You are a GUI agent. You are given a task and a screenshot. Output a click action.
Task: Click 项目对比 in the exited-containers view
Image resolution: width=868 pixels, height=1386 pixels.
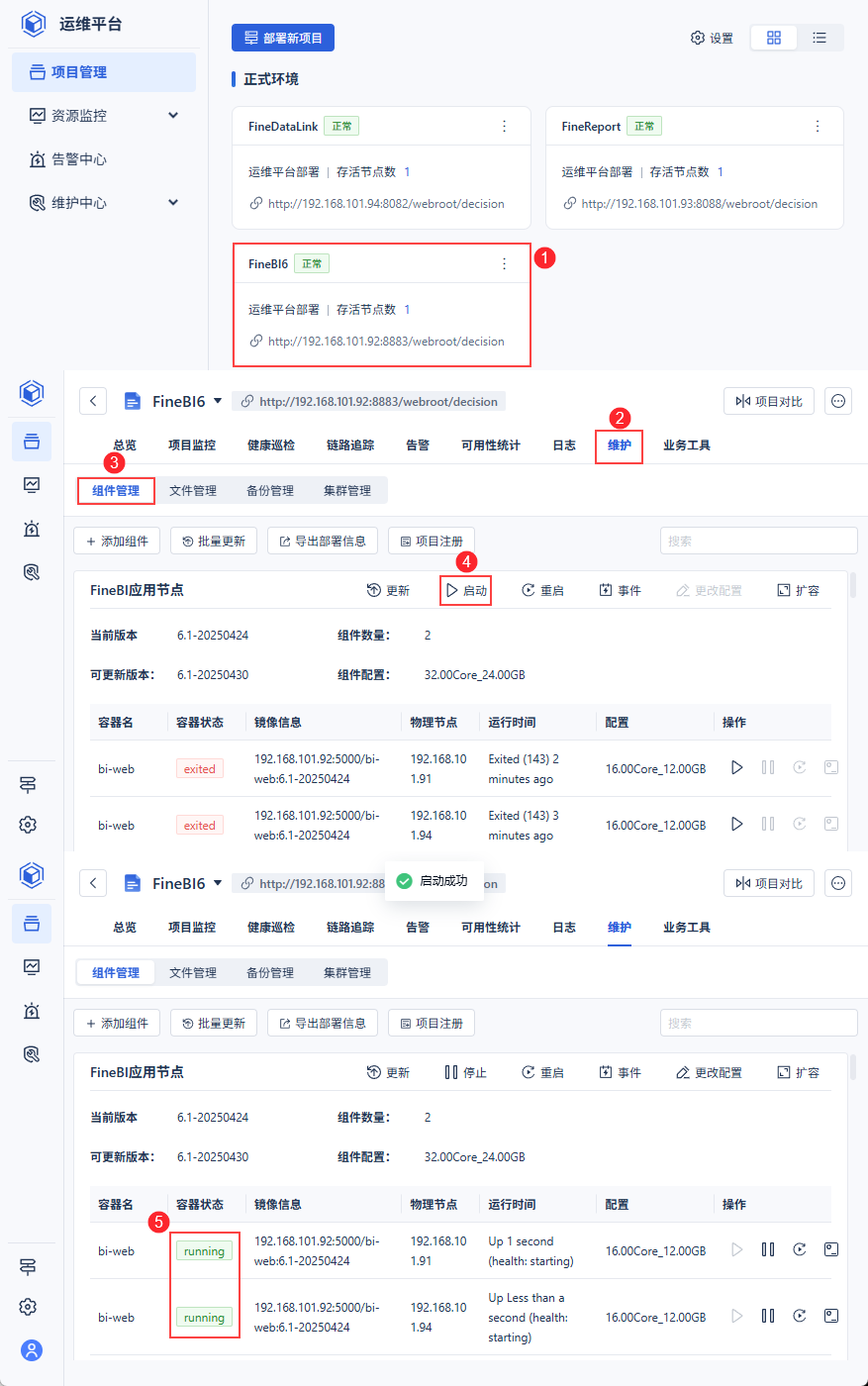[769, 401]
